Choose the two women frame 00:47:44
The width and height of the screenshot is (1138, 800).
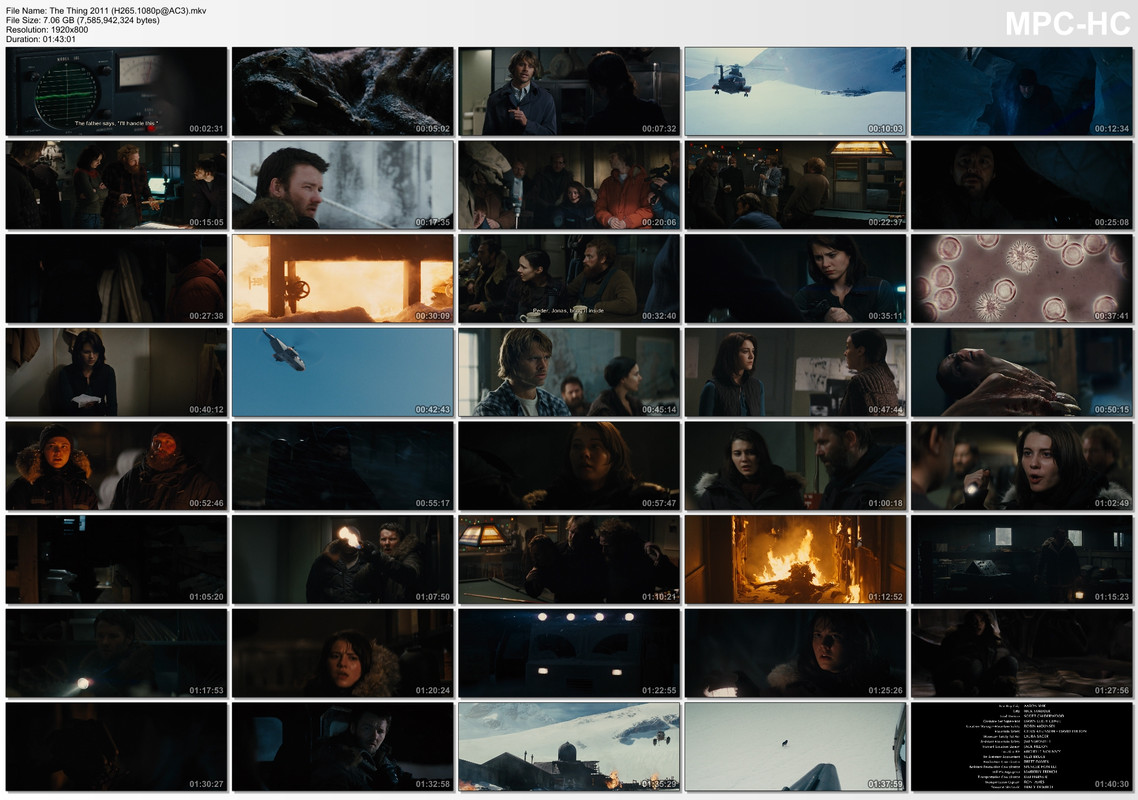[795, 372]
